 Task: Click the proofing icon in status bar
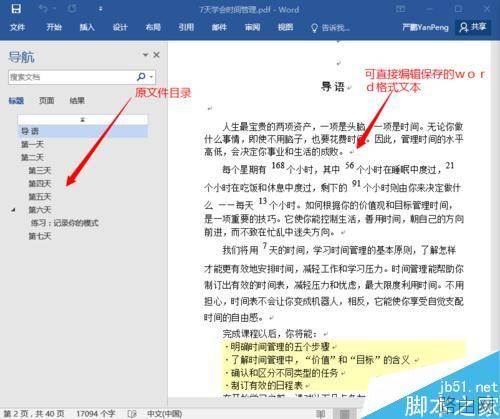[132, 414]
